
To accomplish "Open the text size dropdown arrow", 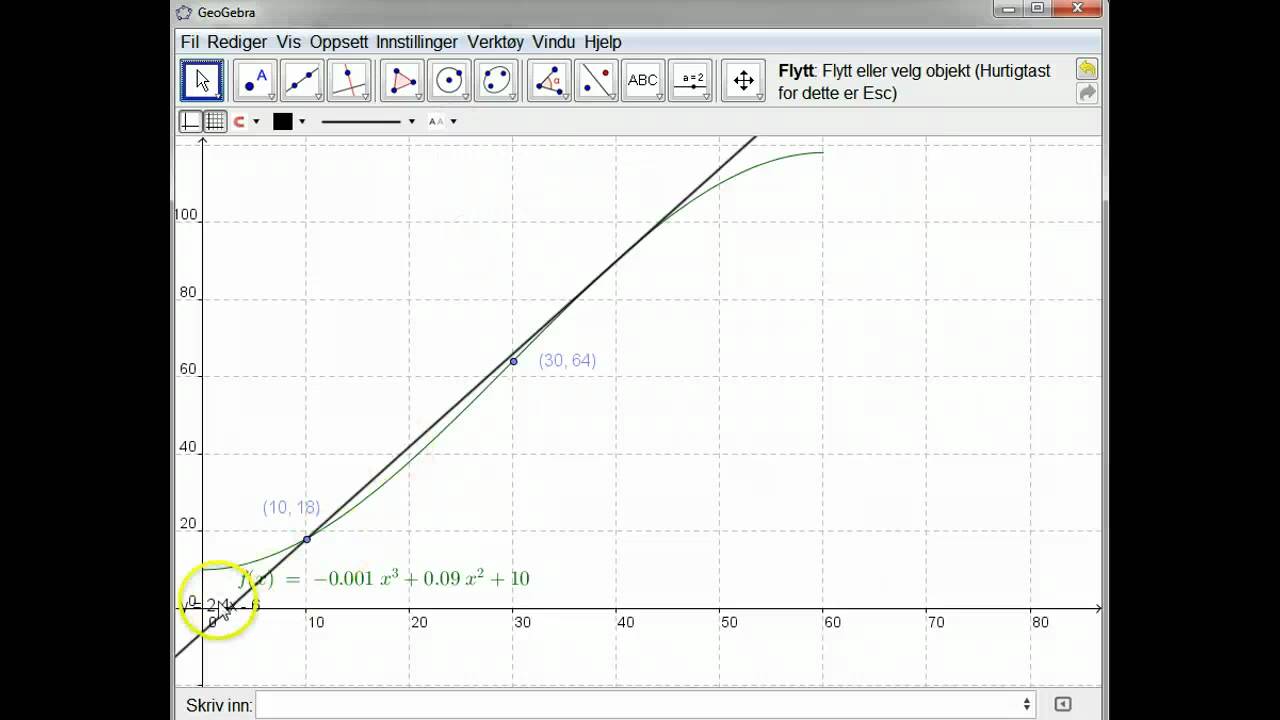I will [453, 122].
